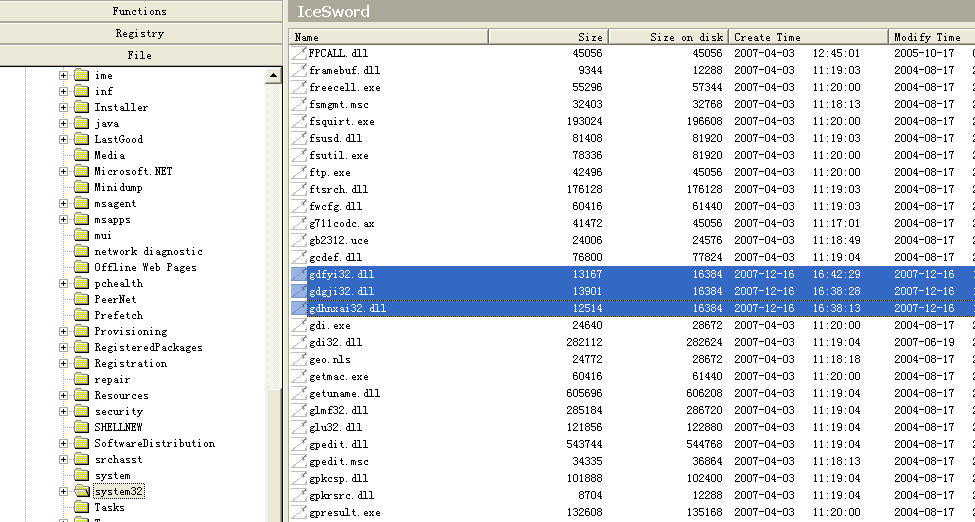Click the icon next to gpedit.msc
This screenshot has height=522, width=975.
(299, 462)
